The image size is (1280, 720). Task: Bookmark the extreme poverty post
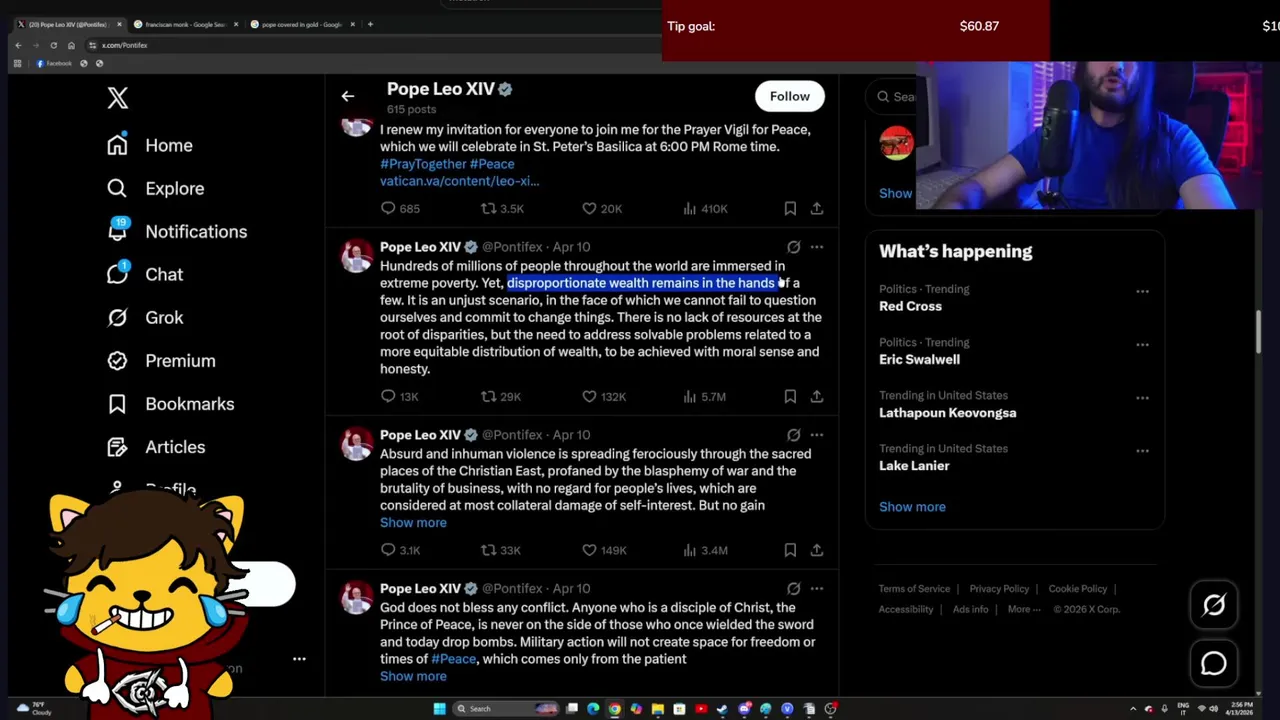click(x=790, y=396)
